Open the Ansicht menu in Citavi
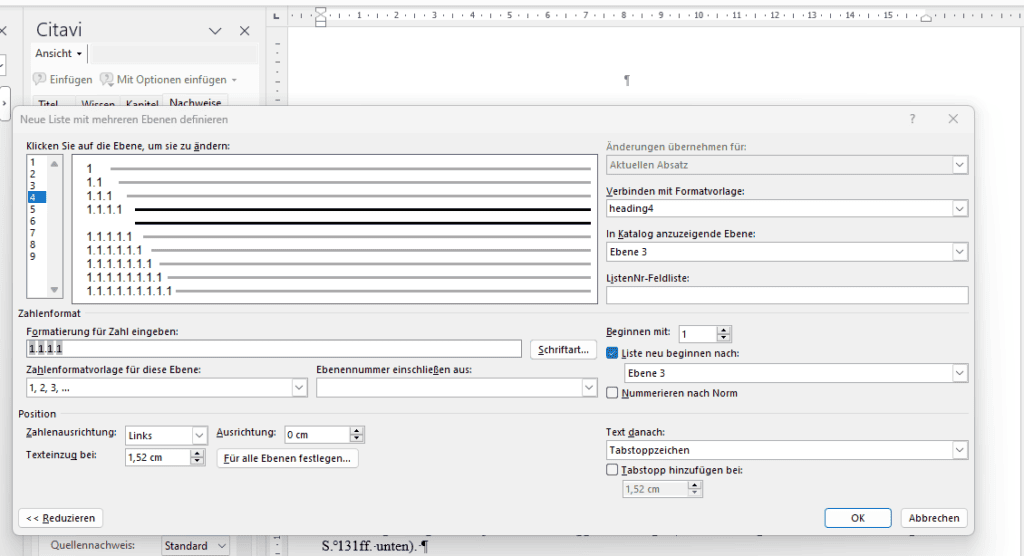Screen dimensions: 1024x556 (58, 53)
